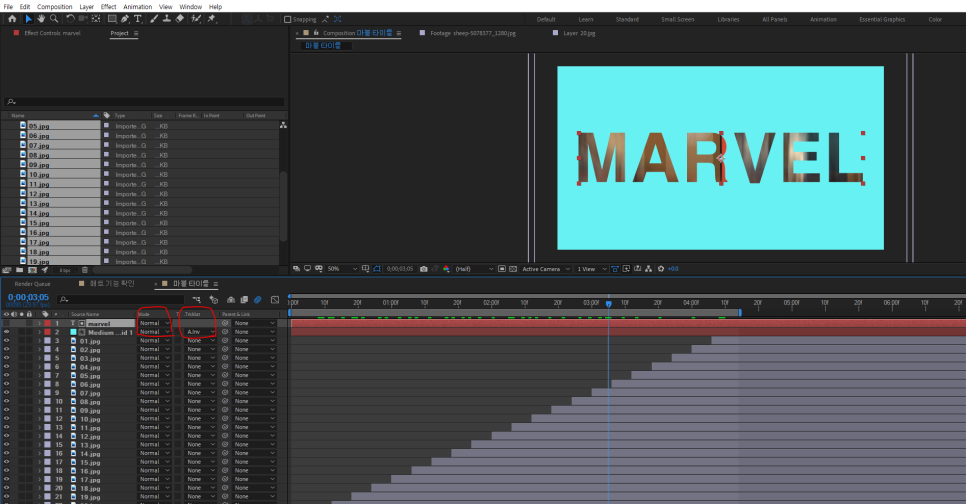Select the Selection (arrow) tool

click(28, 19)
